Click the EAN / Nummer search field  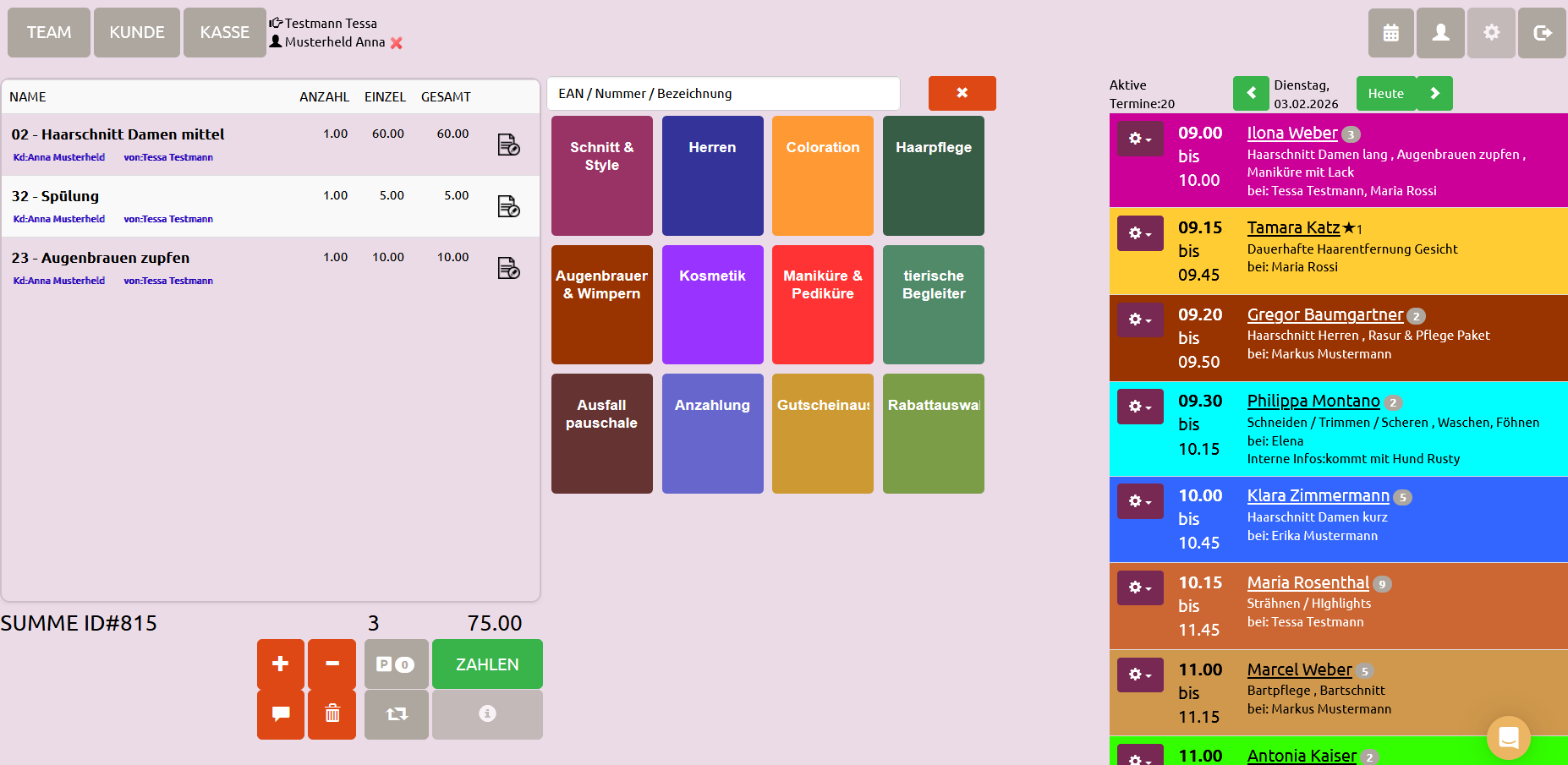[723, 94]
